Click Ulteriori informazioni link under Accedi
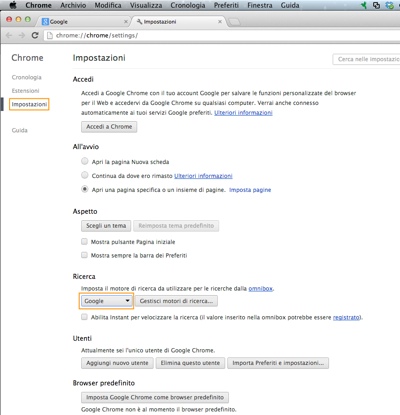Viewport: 400px width, 415px height. point(243,113)
